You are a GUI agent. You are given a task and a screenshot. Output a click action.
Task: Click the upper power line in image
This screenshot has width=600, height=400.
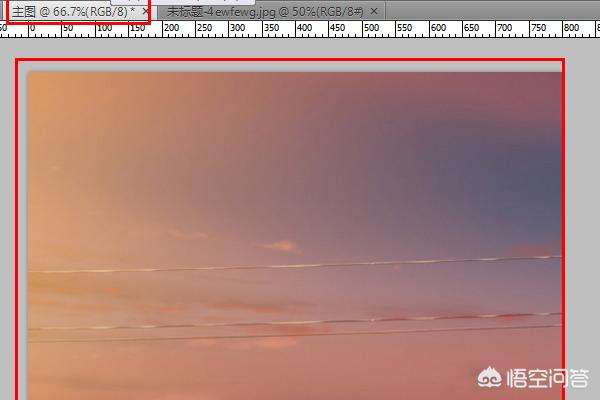click(x=300, y=264)
